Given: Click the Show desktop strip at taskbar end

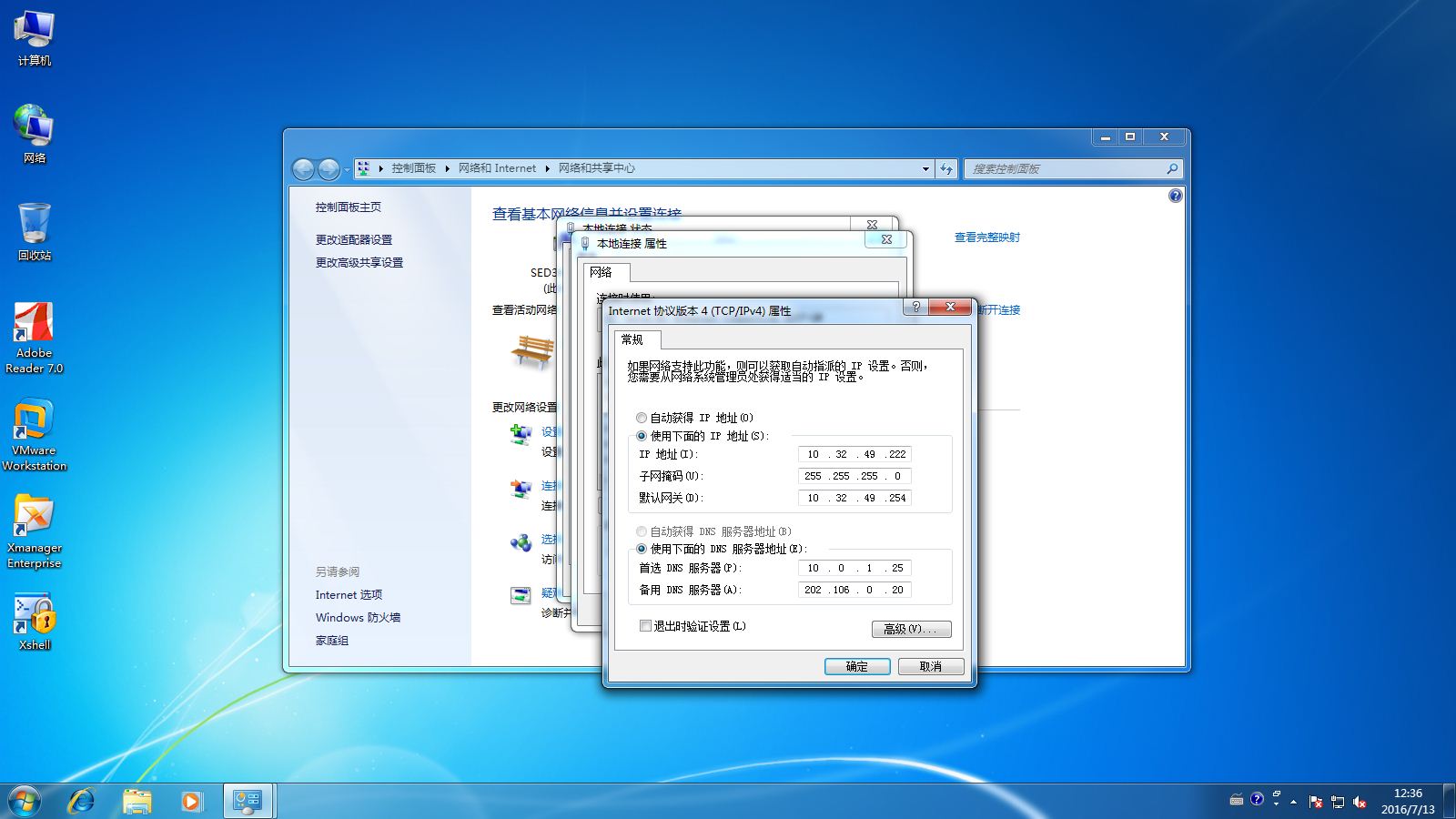Looking at the screenshot, I should [x=1450, y=801].
